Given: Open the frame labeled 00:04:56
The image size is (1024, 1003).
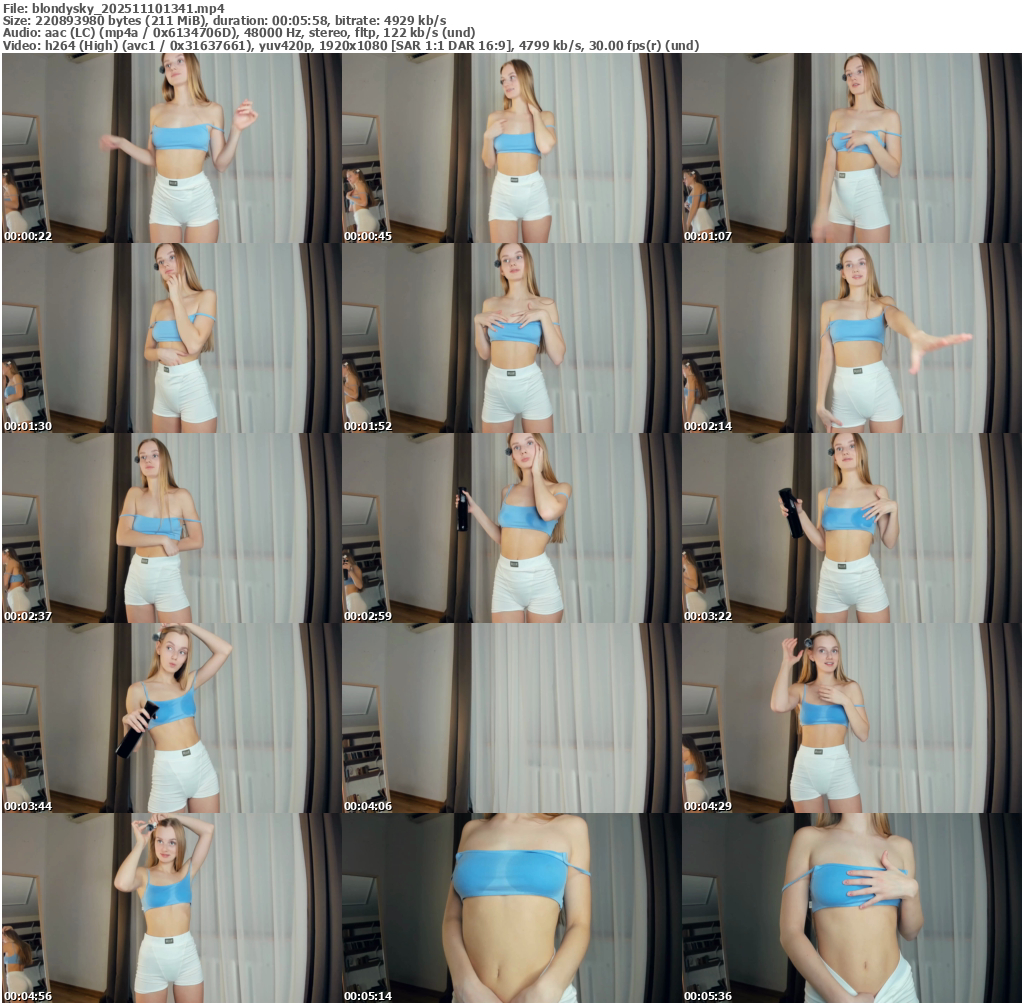Looking at the screenshot, I should [171, 908].
